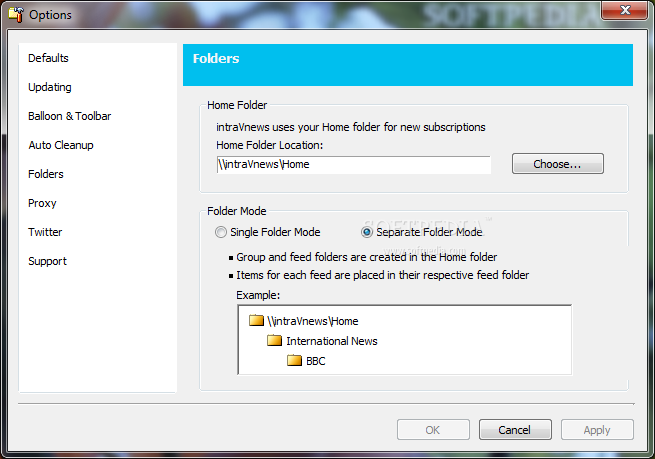Click the Choose... button
This screenshot has width=655, height=459.
(x=558, y=164)
